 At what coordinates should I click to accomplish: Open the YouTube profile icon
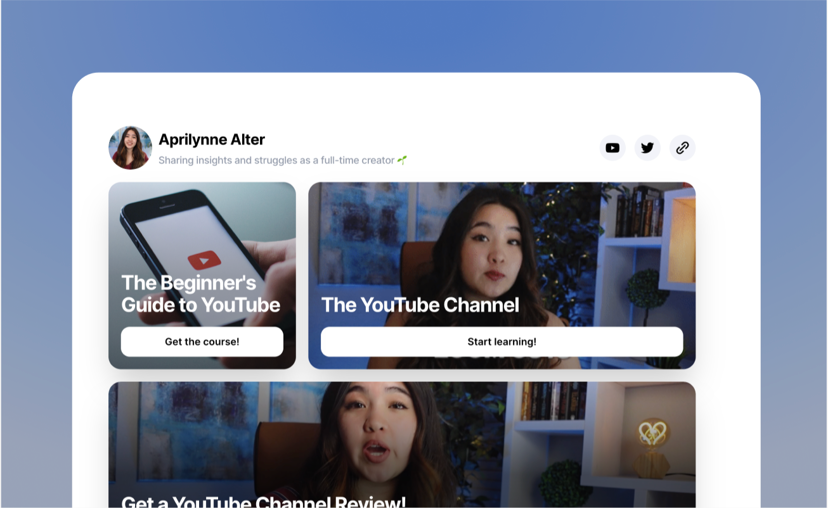(613, 148)
